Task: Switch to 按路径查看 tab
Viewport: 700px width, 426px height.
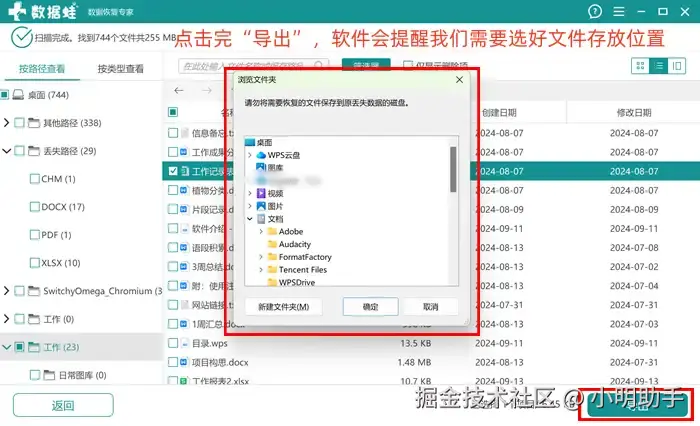Action: point(42,69)
